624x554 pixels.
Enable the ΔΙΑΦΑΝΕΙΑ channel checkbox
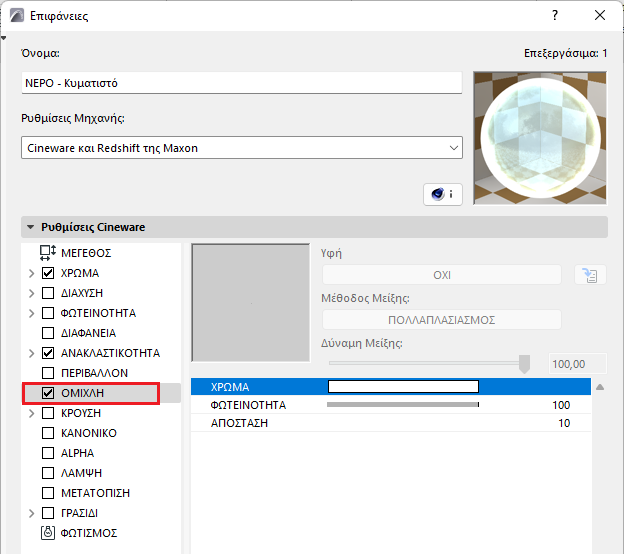point(48,333)
